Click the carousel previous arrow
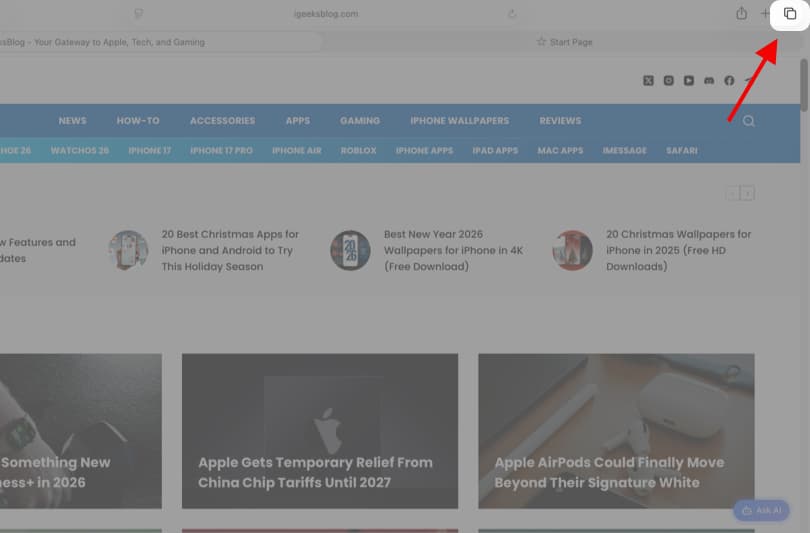This screenshot has height=533, width=810. tap(733, 194)
